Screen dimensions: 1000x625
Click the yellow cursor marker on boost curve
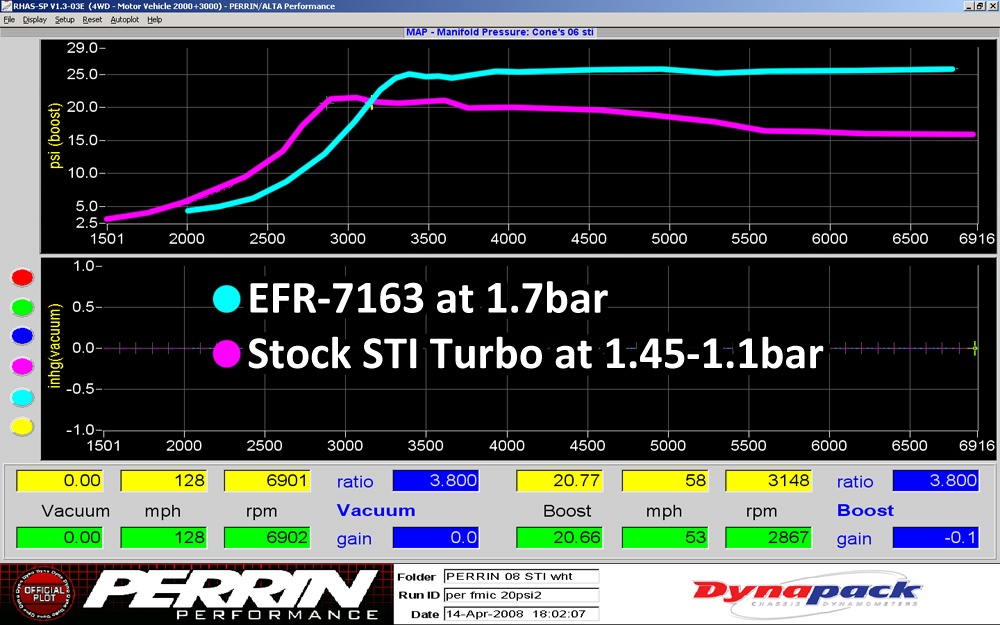pos(371,103)
